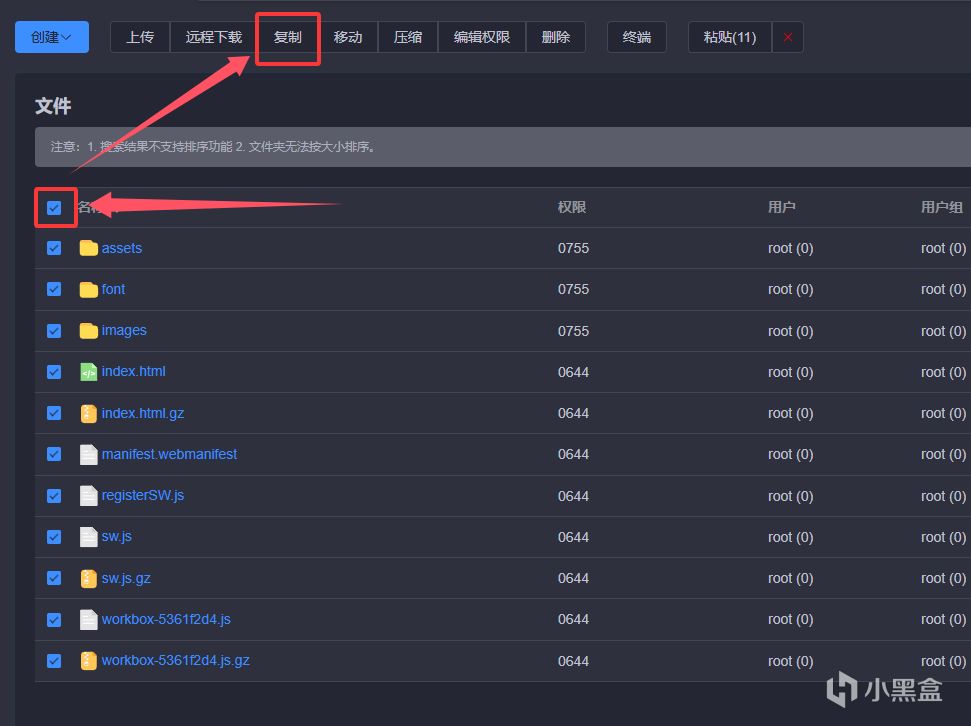The width and height of the screenshot is (971, 726).
Task: Click the 0755 permission of assets
Action: tap(573, 248)
